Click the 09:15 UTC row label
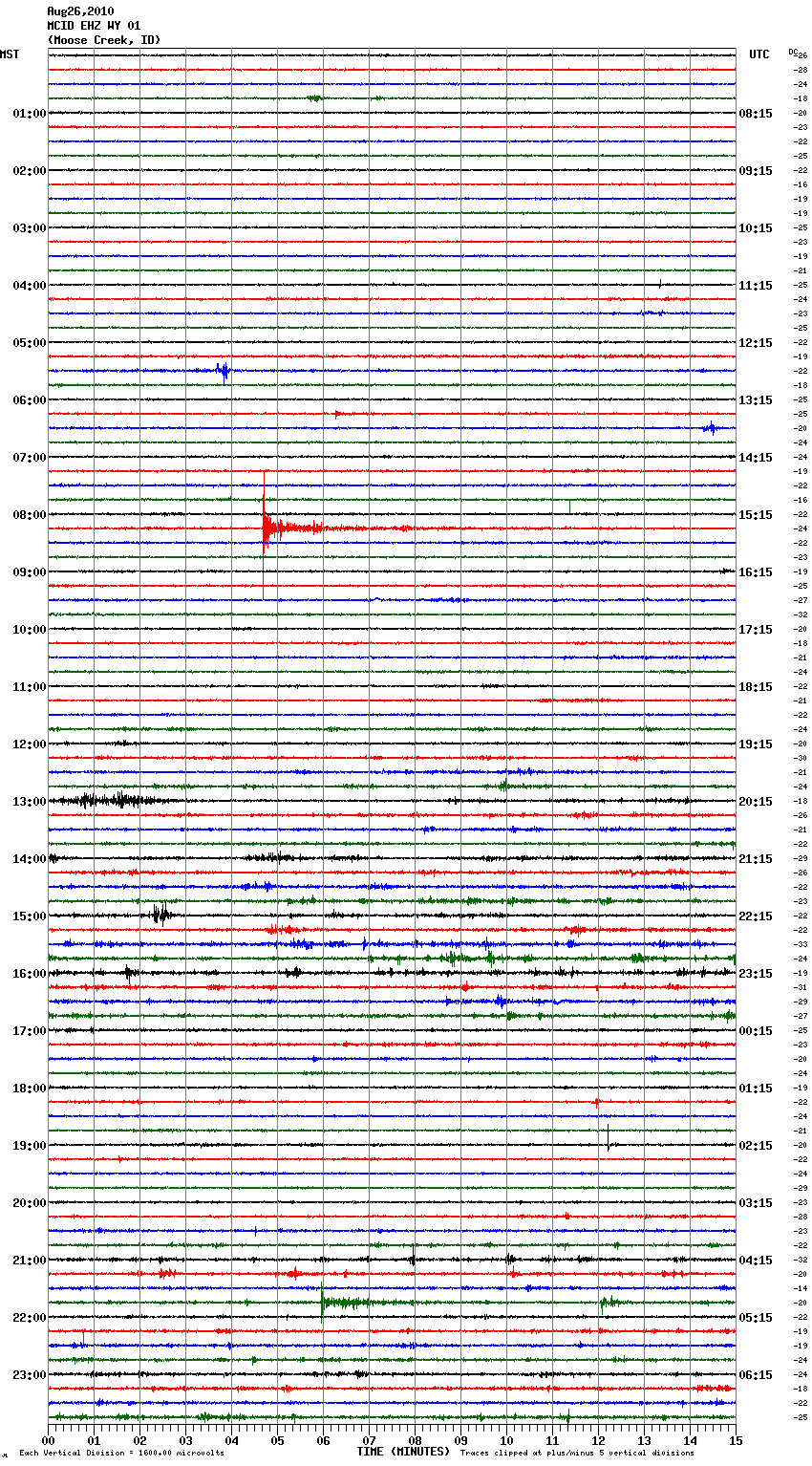812x1466 pixels. [x=756, y=171]
